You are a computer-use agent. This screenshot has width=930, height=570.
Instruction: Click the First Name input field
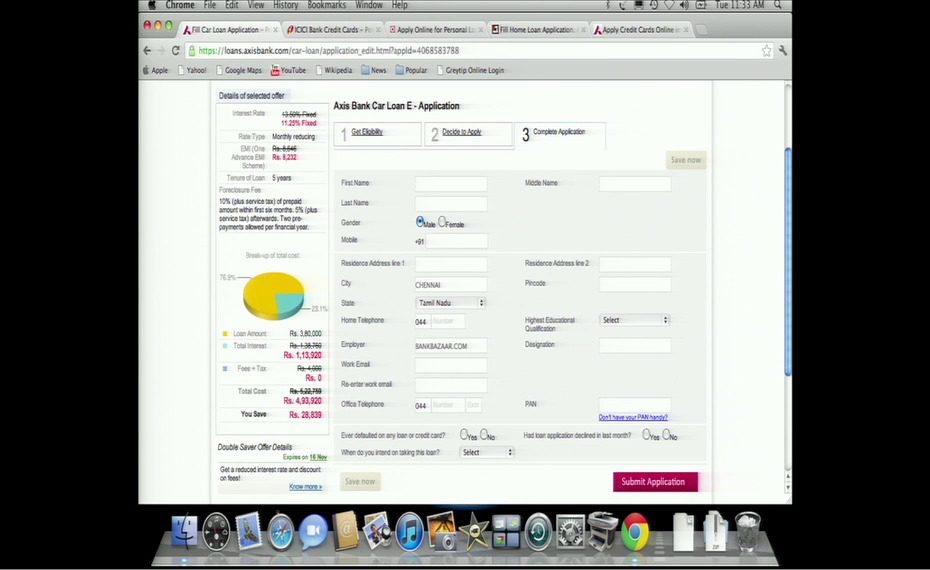(450, 184)
